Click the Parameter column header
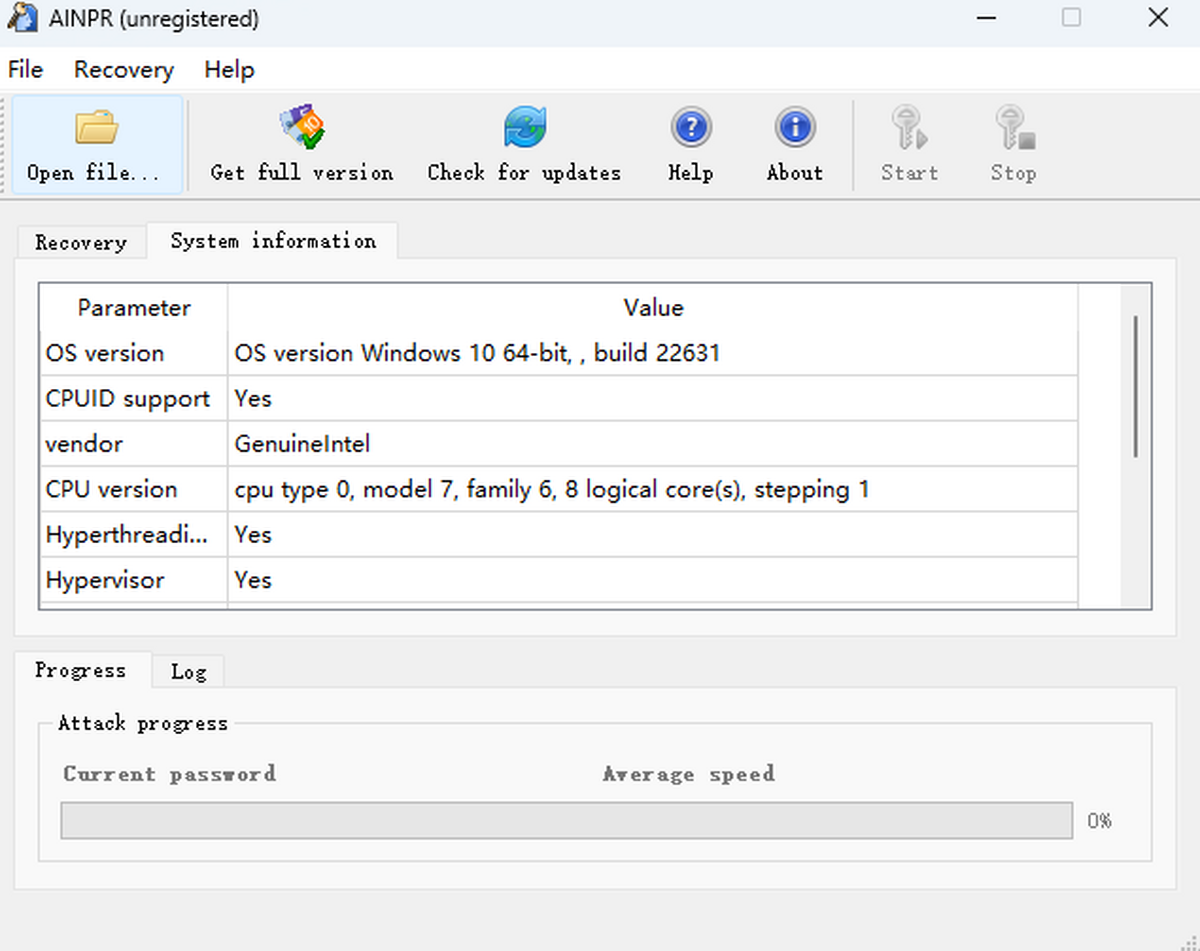This screenshot has width=1200, height=951. click(134, 308)
